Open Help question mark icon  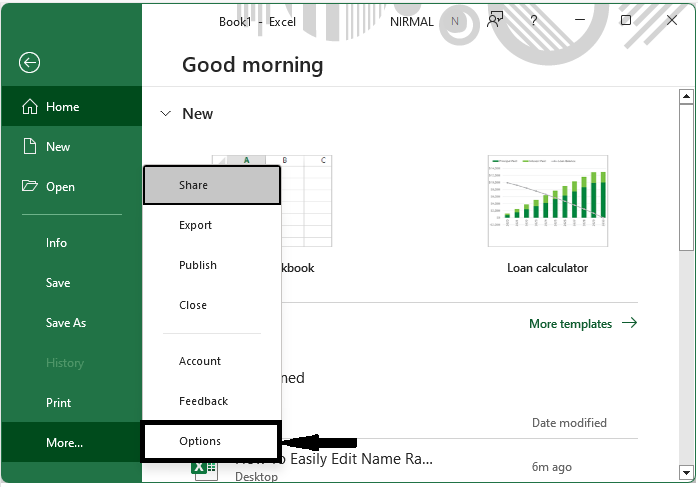click(533, 20)
